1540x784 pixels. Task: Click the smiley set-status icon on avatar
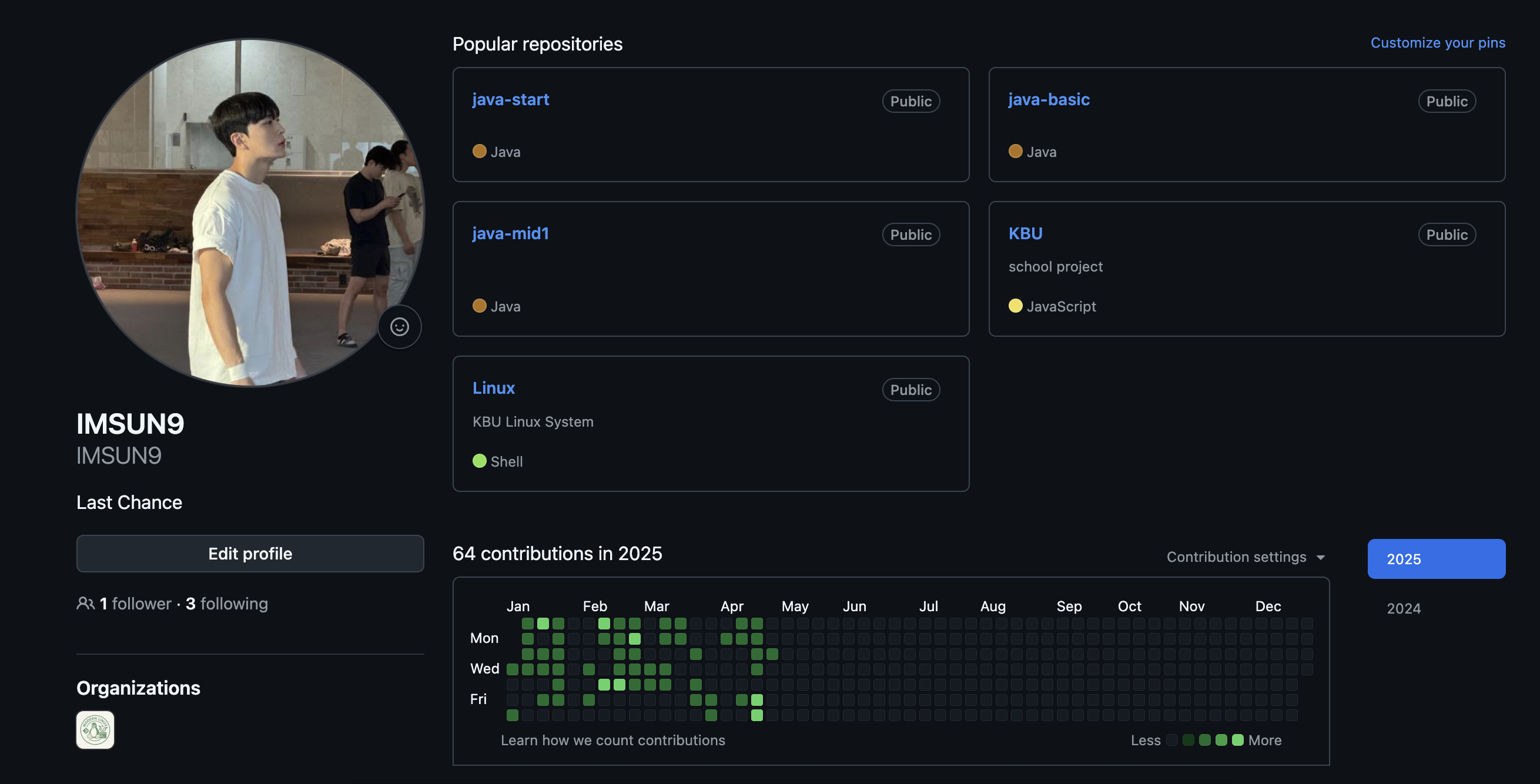[399, 326]
